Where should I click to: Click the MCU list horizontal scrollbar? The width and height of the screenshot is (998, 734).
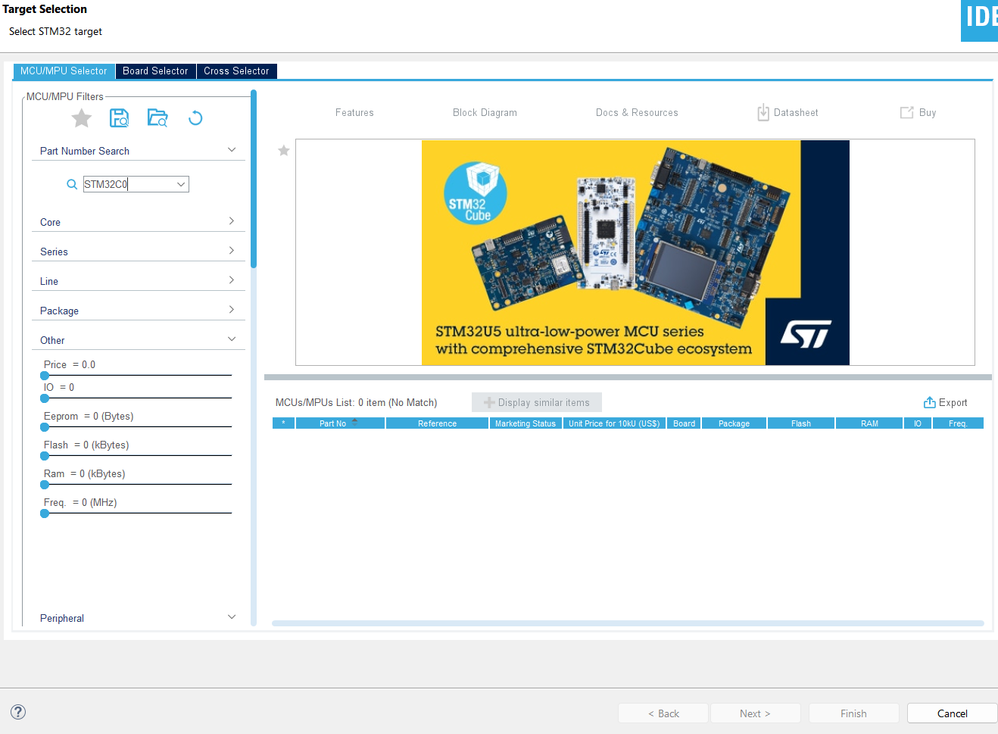click(628, 623)
